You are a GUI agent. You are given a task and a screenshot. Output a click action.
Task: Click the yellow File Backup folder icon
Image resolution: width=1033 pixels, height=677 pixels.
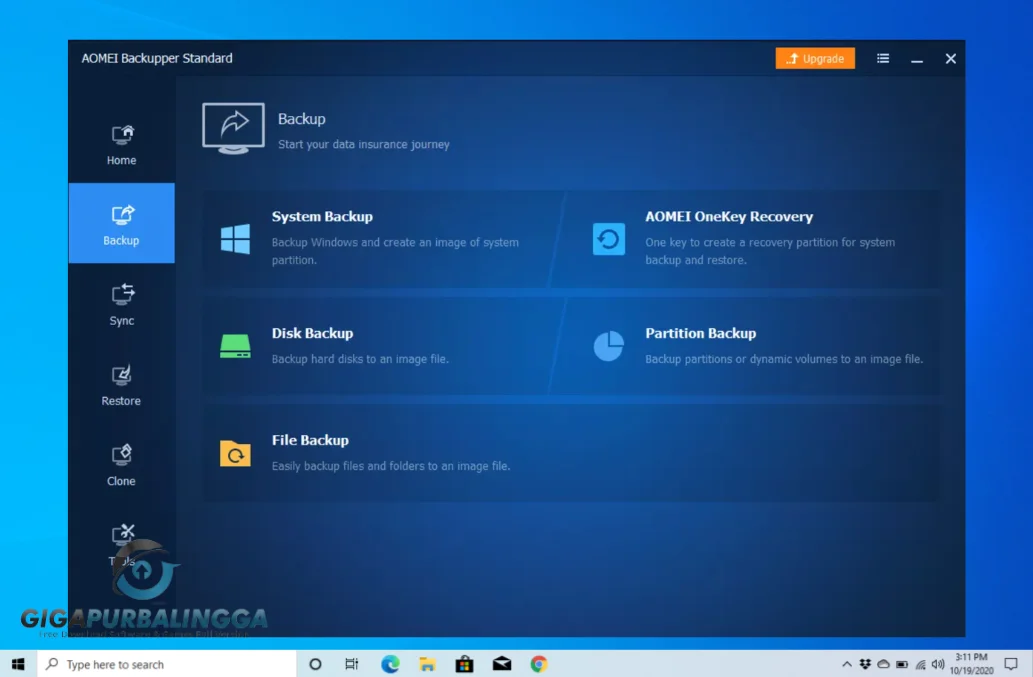tap(235, 453)
